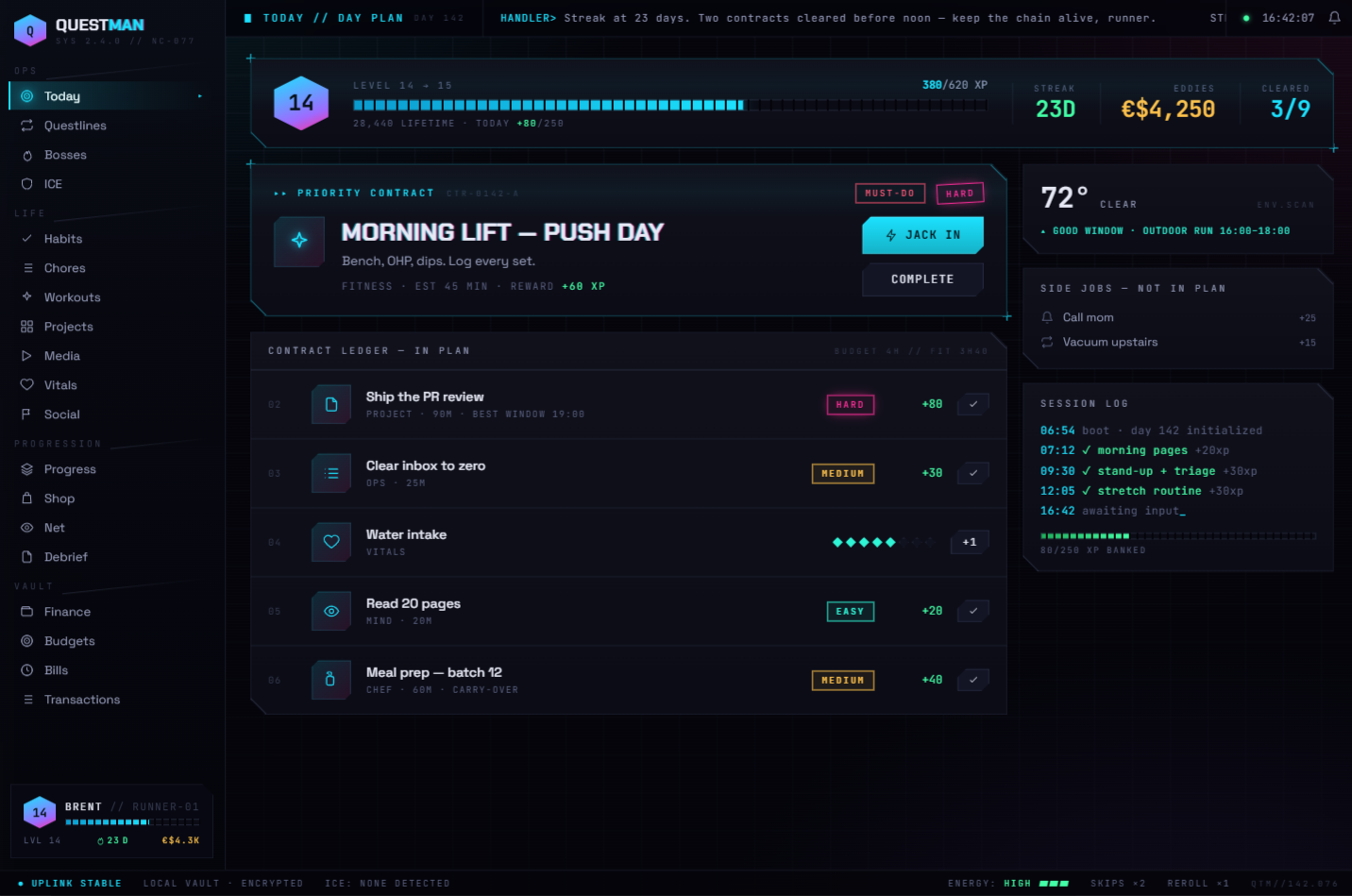The height and width of the screenshot is (896, 1352).
Task: Click the JACK IN button
Action: [922, 235]
